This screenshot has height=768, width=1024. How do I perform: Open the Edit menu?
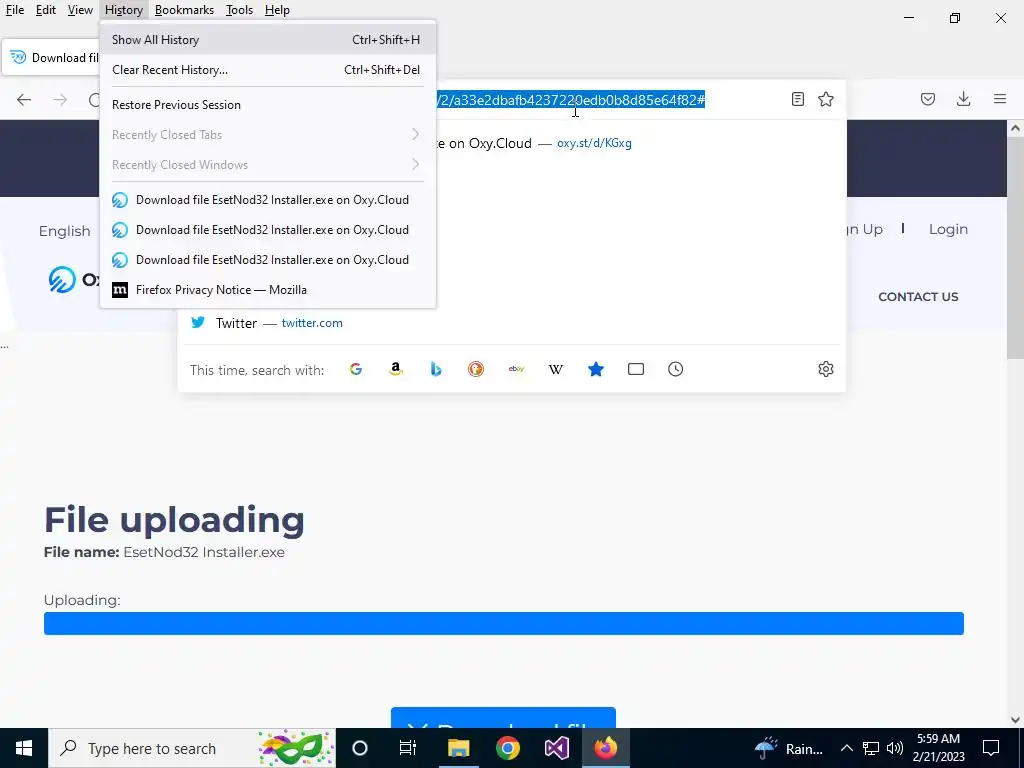click(x=45, y=10)
